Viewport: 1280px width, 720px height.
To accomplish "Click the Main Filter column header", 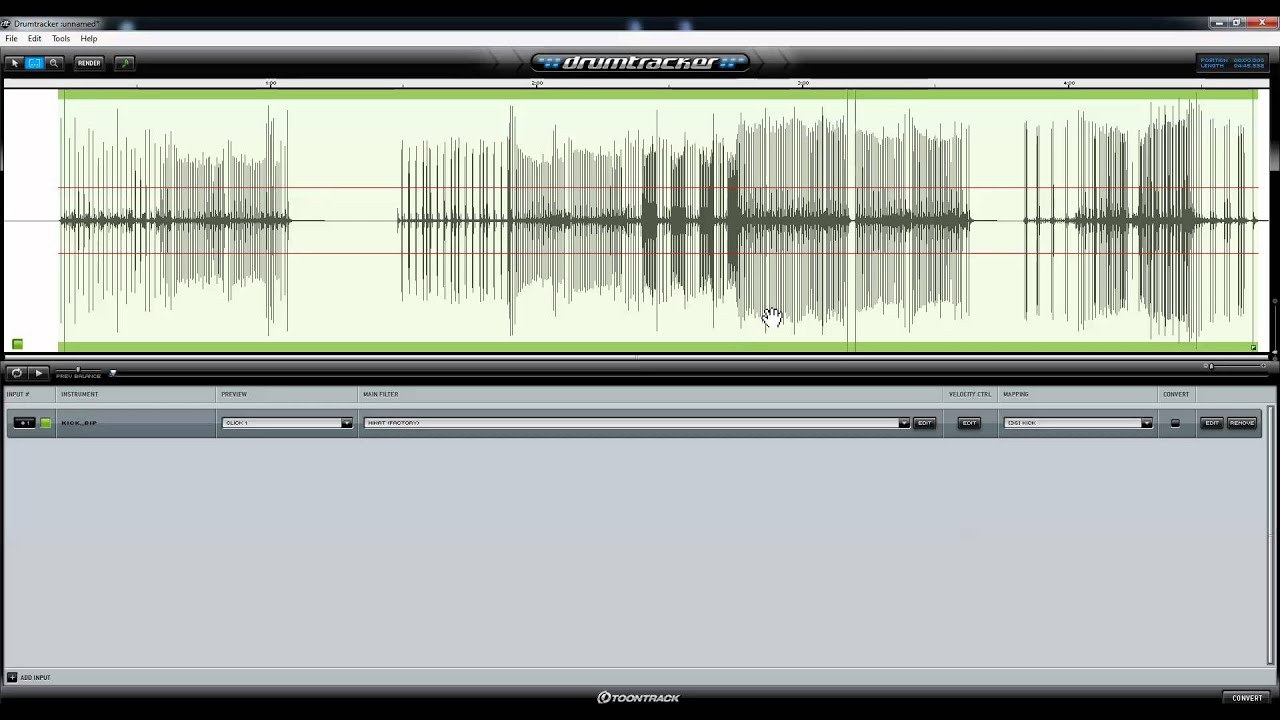I will (381, 394).
